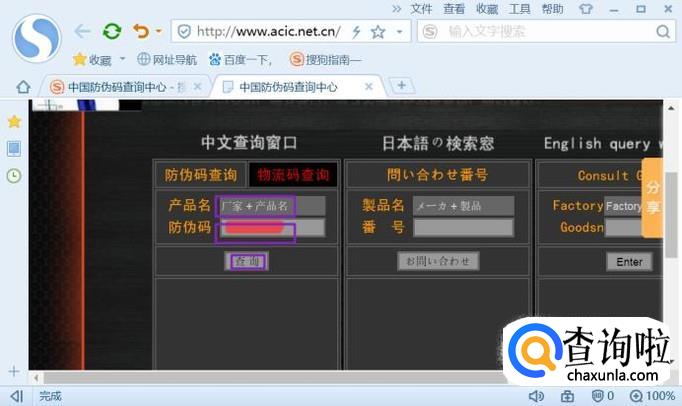Click the 製品名 input field

click(x=463, y=206)
